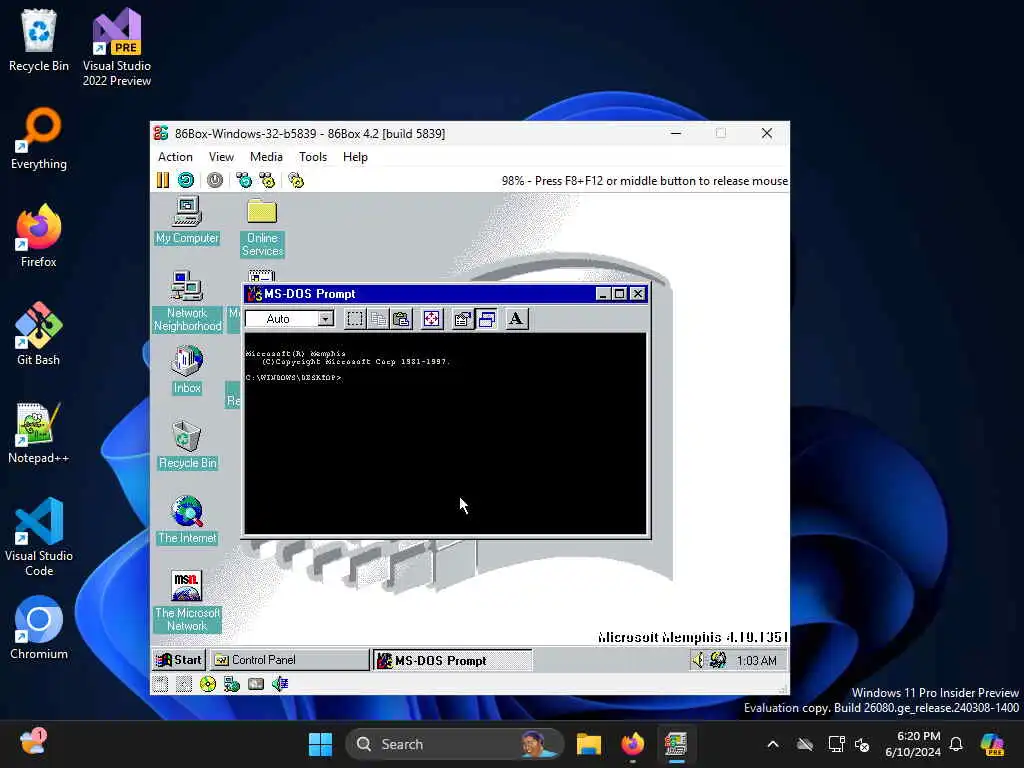The height and width of the screenshot is (768, 1024).
Task: Open the Tools menu in 86Box
Action: coord(313,157)
